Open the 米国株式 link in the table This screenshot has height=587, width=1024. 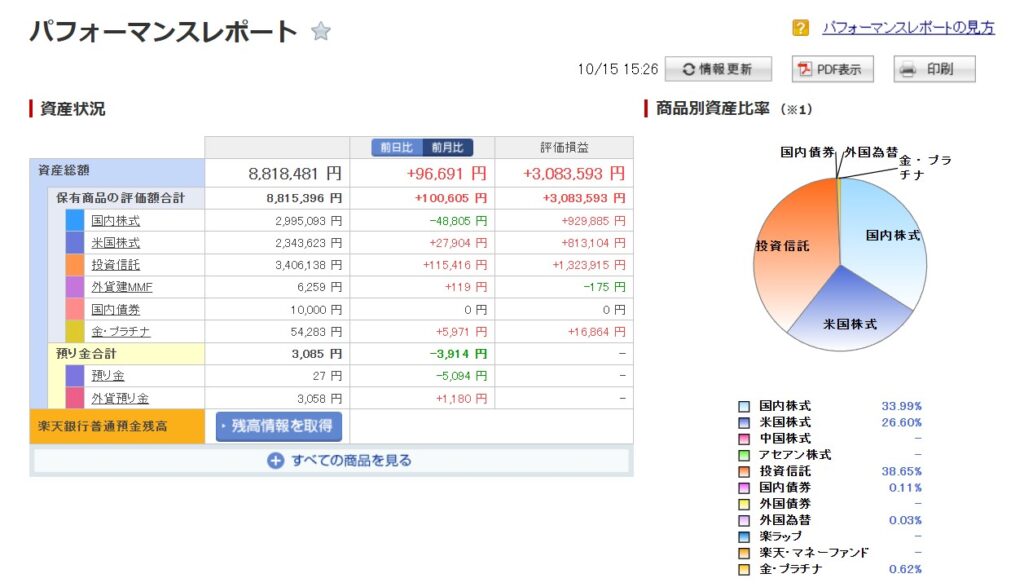[115, 242]
